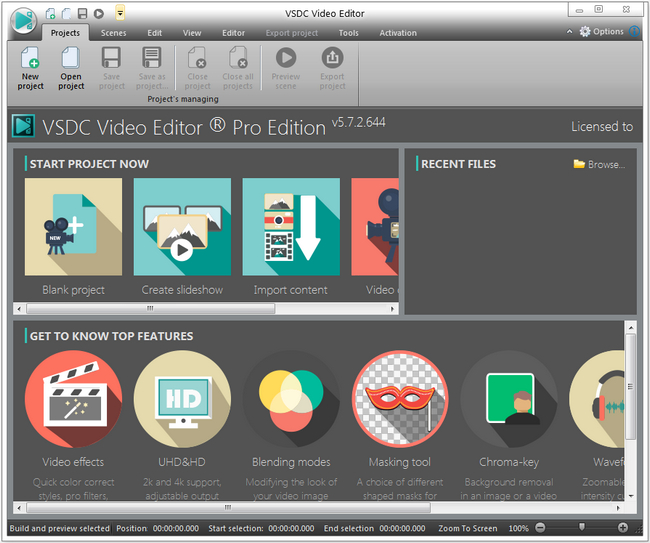Open the Waveform headphones feature circle
The height and width of the screenshot is (543, 650).
[x=597, y=399]
